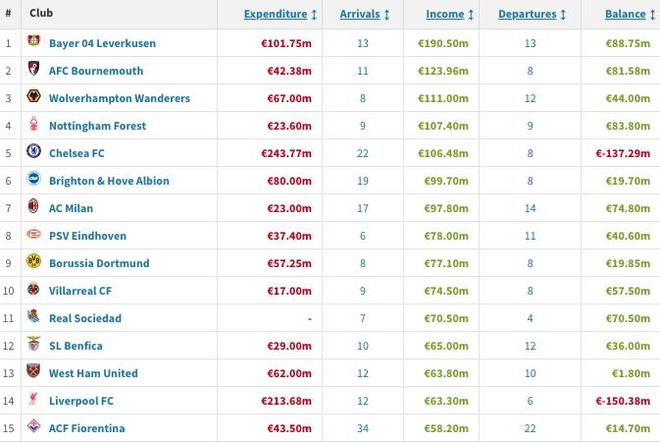Click the Borussia Dortmund crest icon

pos(33,263)
